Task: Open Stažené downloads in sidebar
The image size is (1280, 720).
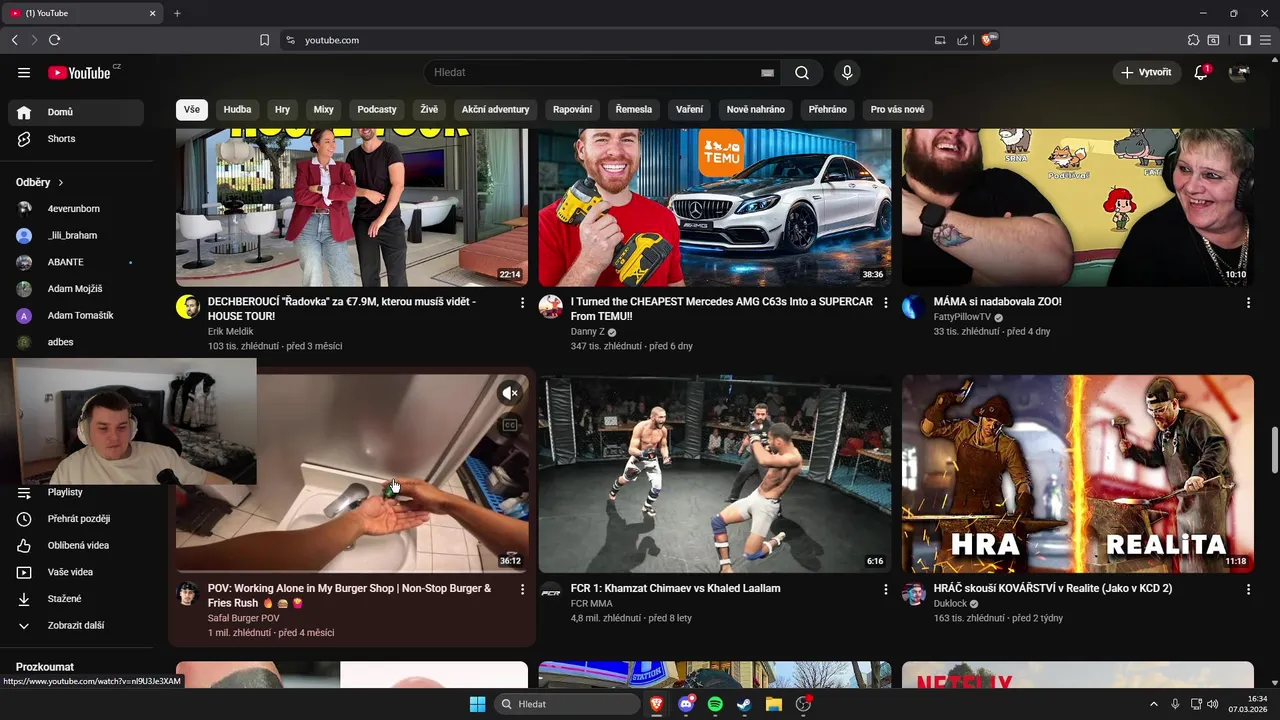Action: coord(78,599)
